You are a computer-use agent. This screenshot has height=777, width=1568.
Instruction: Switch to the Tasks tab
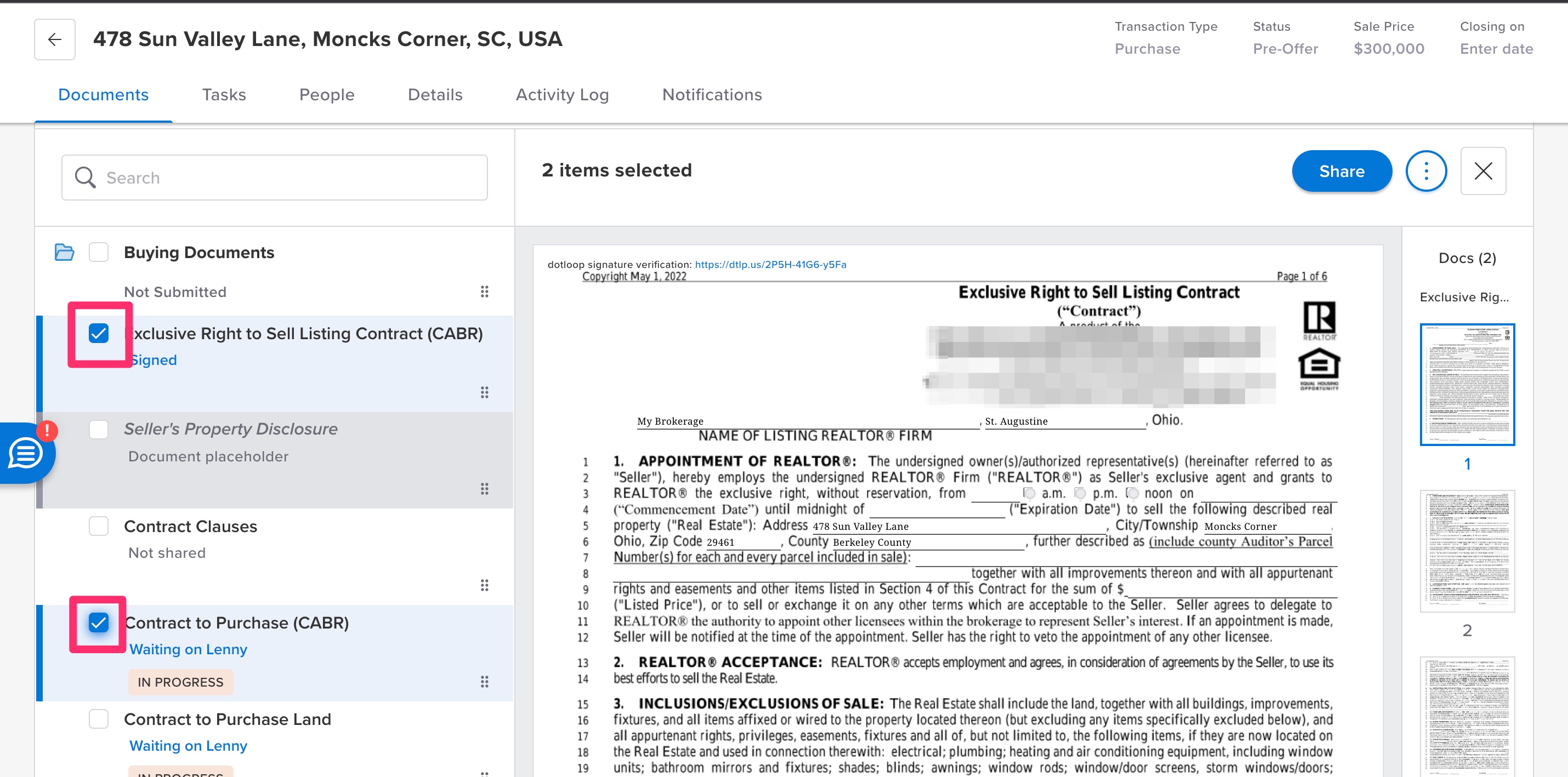[223, 95]
